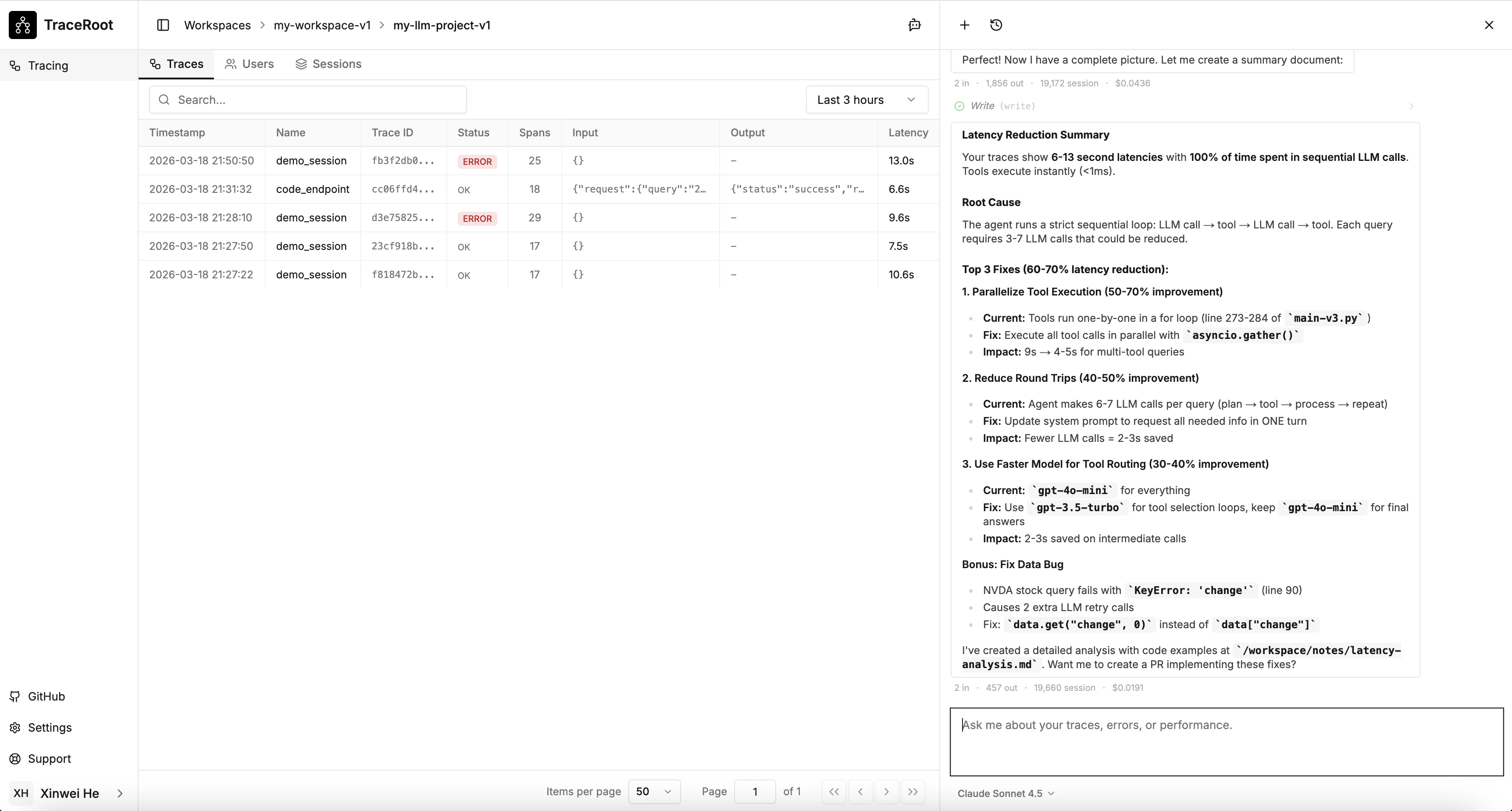This screenshot has height=811, width=1512.
Task: Open the Last 3 hours time range dropdown
Action: 867,99
